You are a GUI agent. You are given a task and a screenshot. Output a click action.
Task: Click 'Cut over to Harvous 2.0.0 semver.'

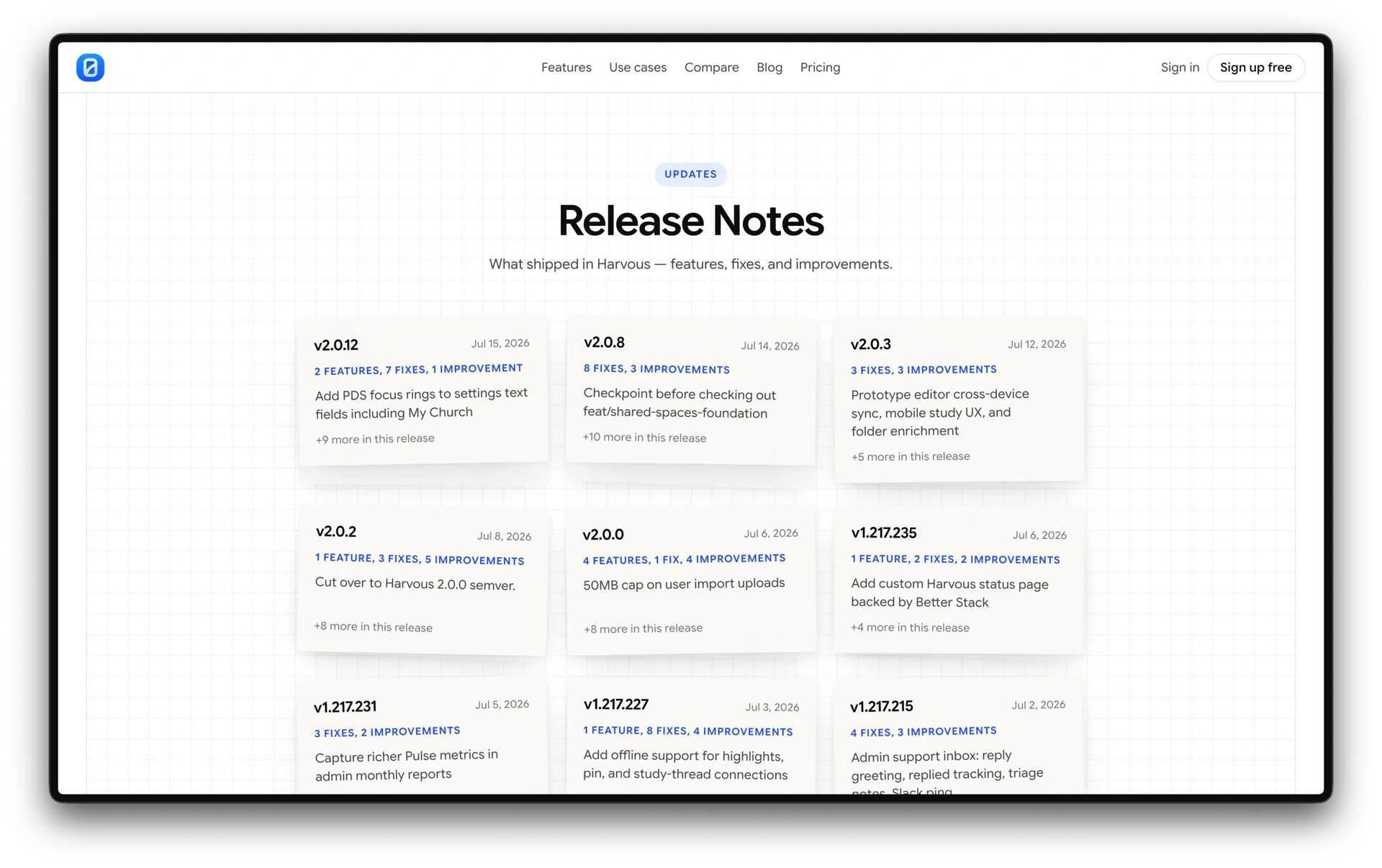tap(415, 584)
